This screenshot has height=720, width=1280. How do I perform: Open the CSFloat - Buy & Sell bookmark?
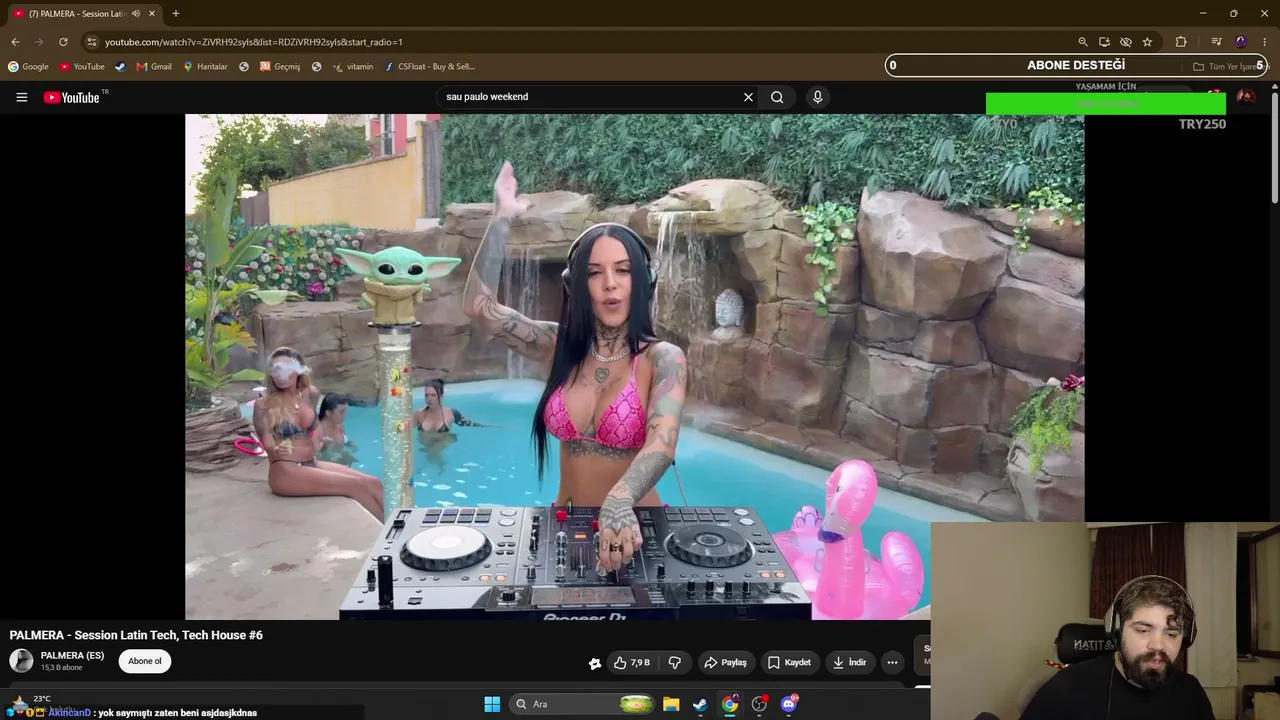(429, 67)
